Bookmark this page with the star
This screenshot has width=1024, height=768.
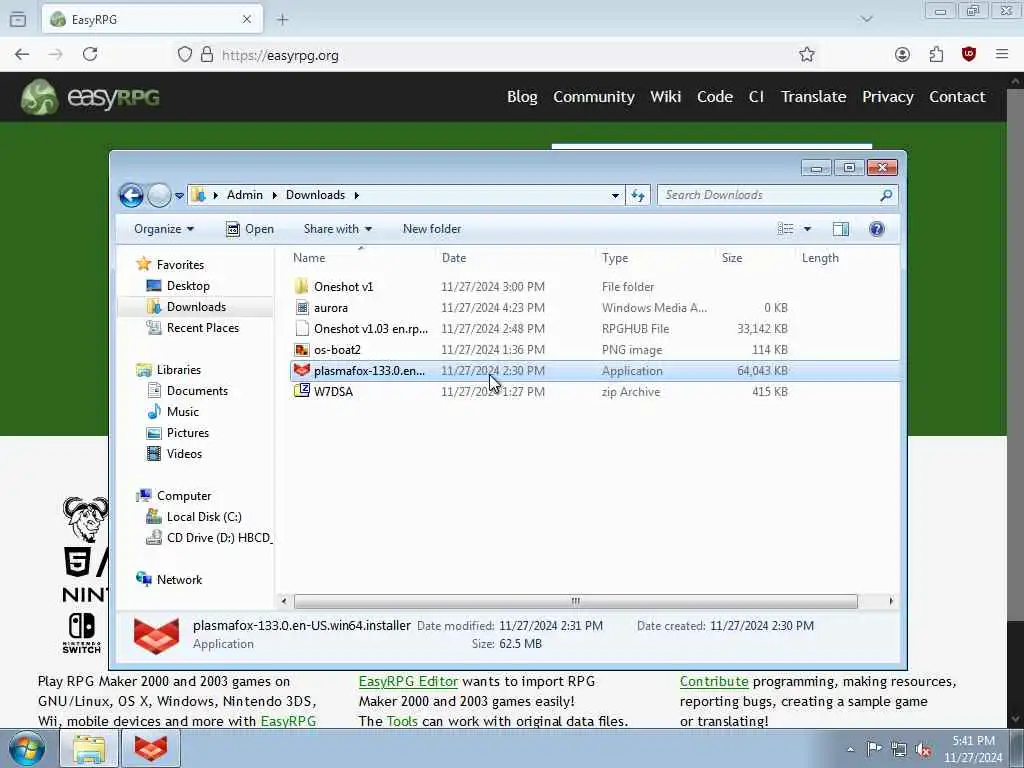pyautogui.click(x=807, y=55)
